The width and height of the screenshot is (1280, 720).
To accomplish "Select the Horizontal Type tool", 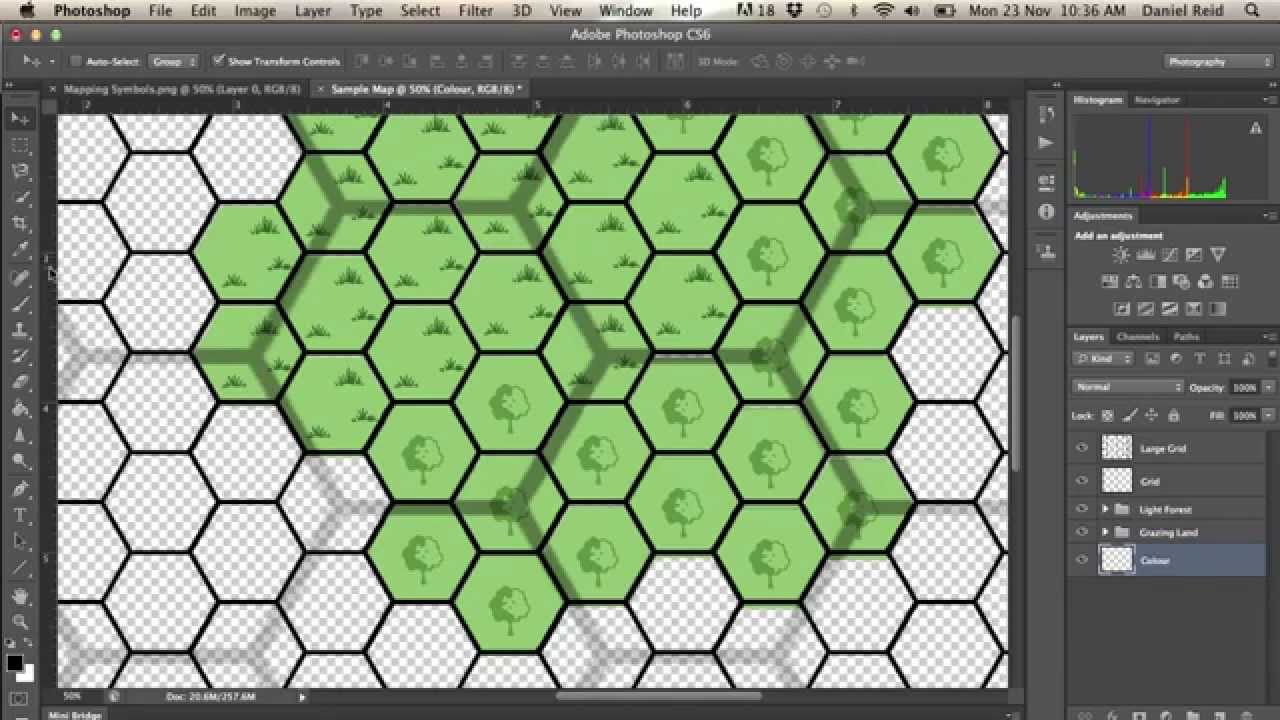I will pyautogui.click(x=21, y=515).
